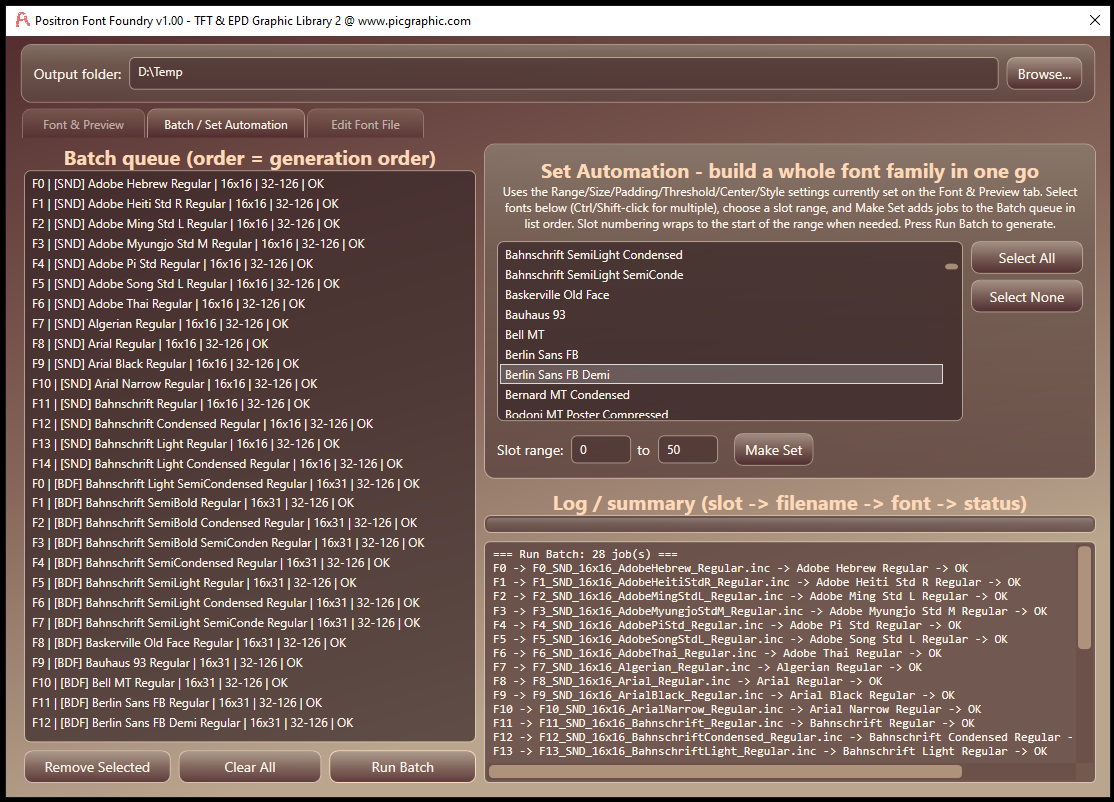1114x802 pixels.
Task: Select queue row F7 Algerian Regular
Action: [249, 323]
